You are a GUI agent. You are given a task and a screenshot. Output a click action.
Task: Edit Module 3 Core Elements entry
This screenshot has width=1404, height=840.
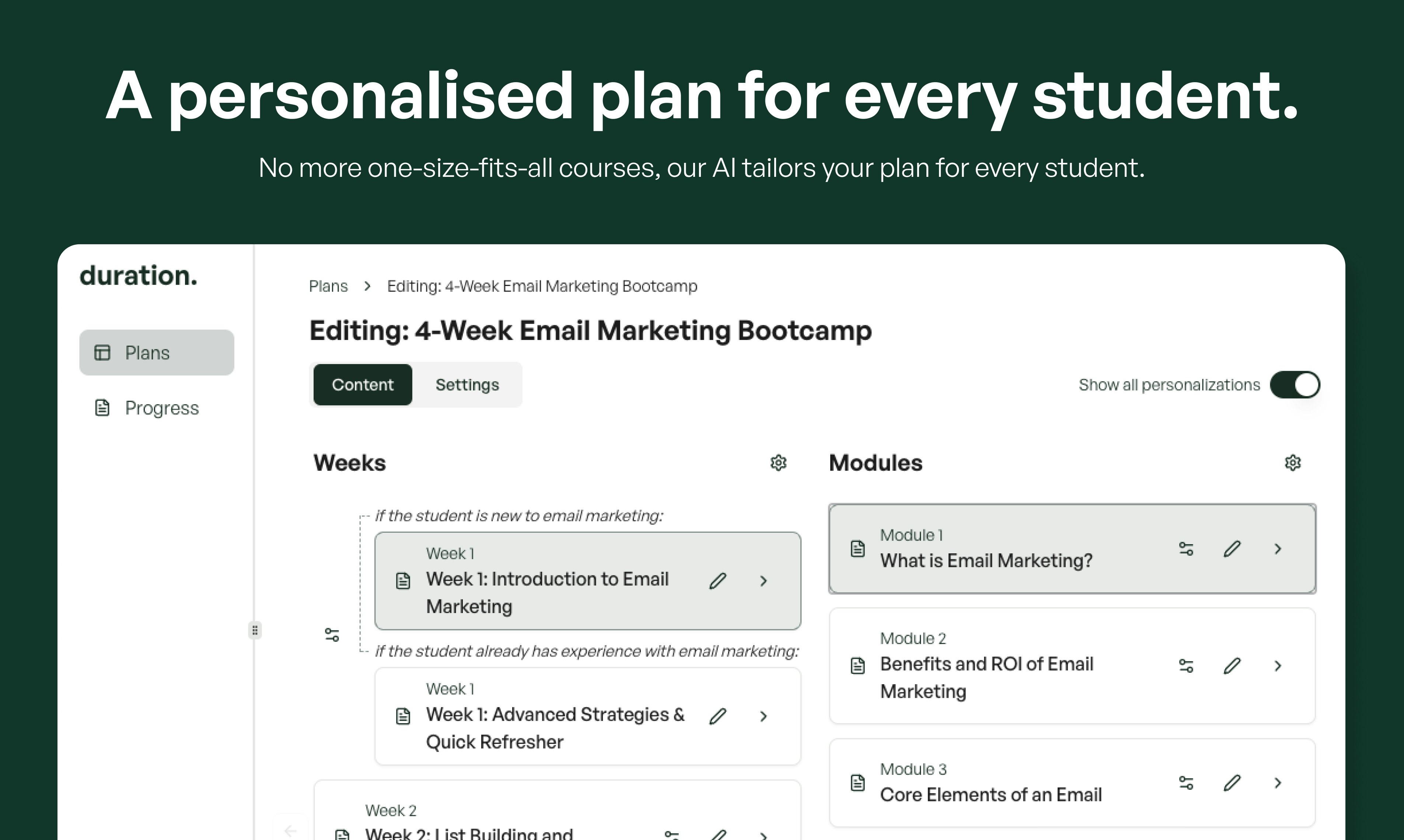(1232, 783)
